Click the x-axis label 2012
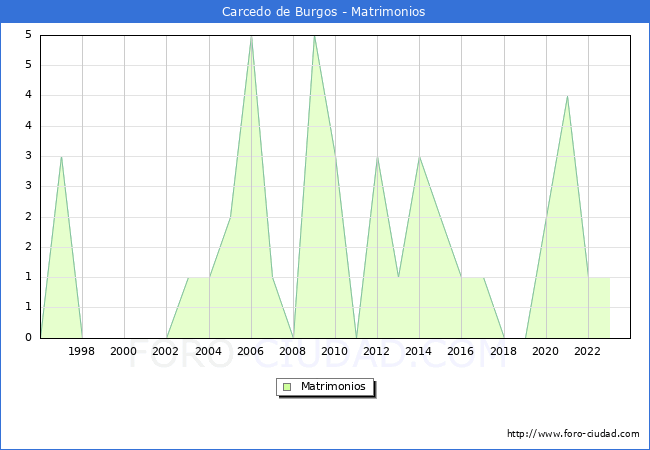The image size is (650, 450). point(376,351)
